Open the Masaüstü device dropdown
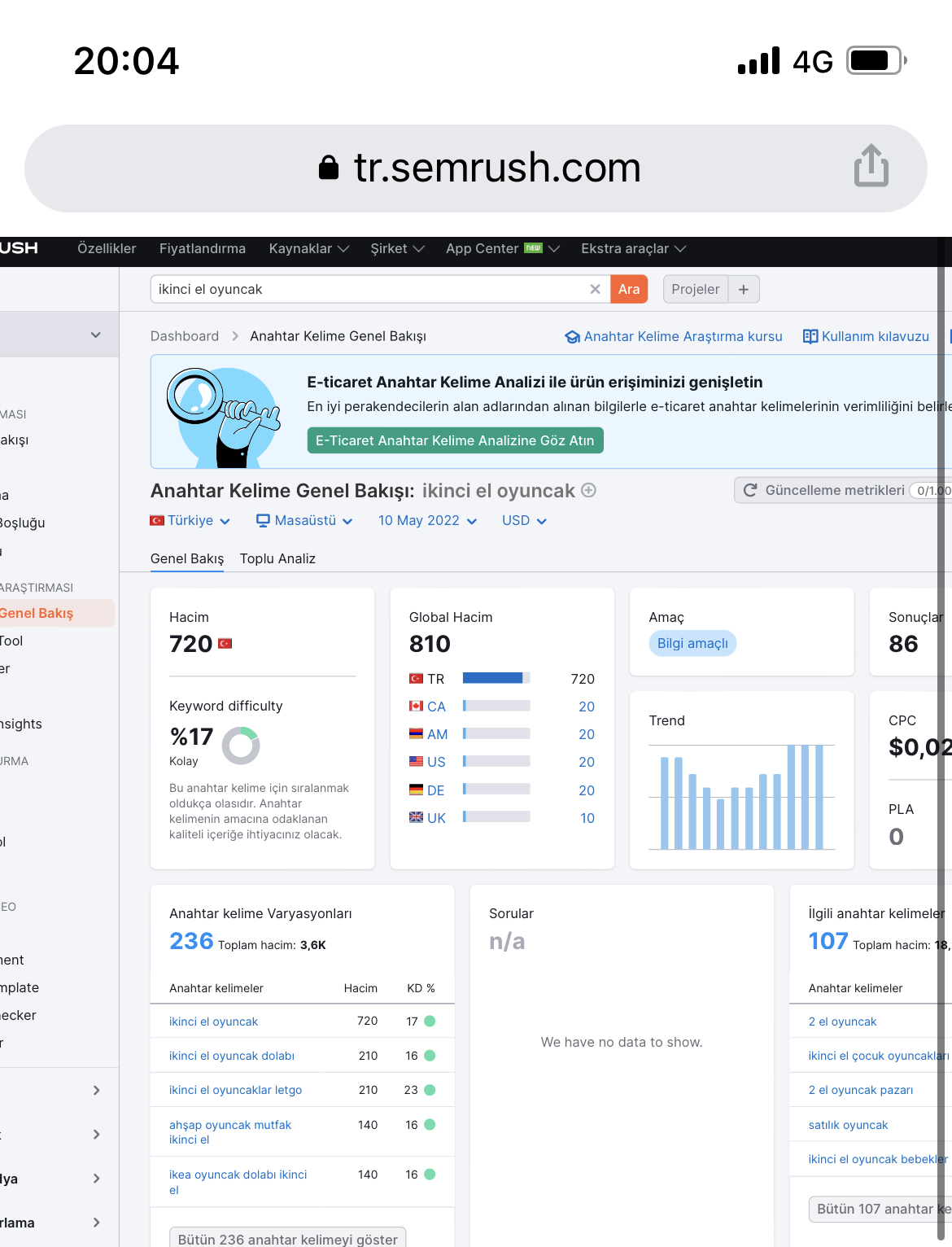 [x=304, y=520]
